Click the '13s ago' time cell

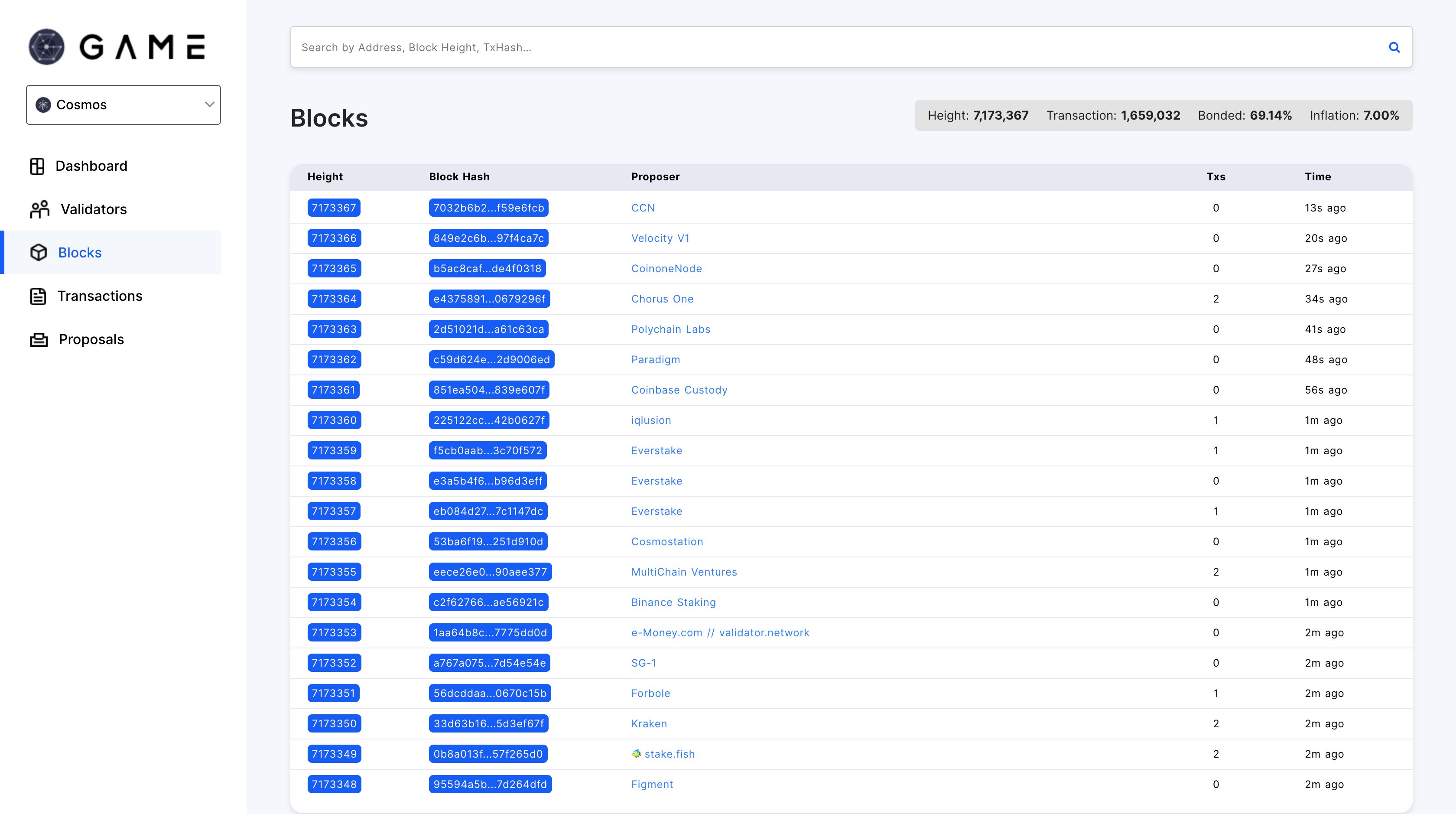tap(1325, 208)
